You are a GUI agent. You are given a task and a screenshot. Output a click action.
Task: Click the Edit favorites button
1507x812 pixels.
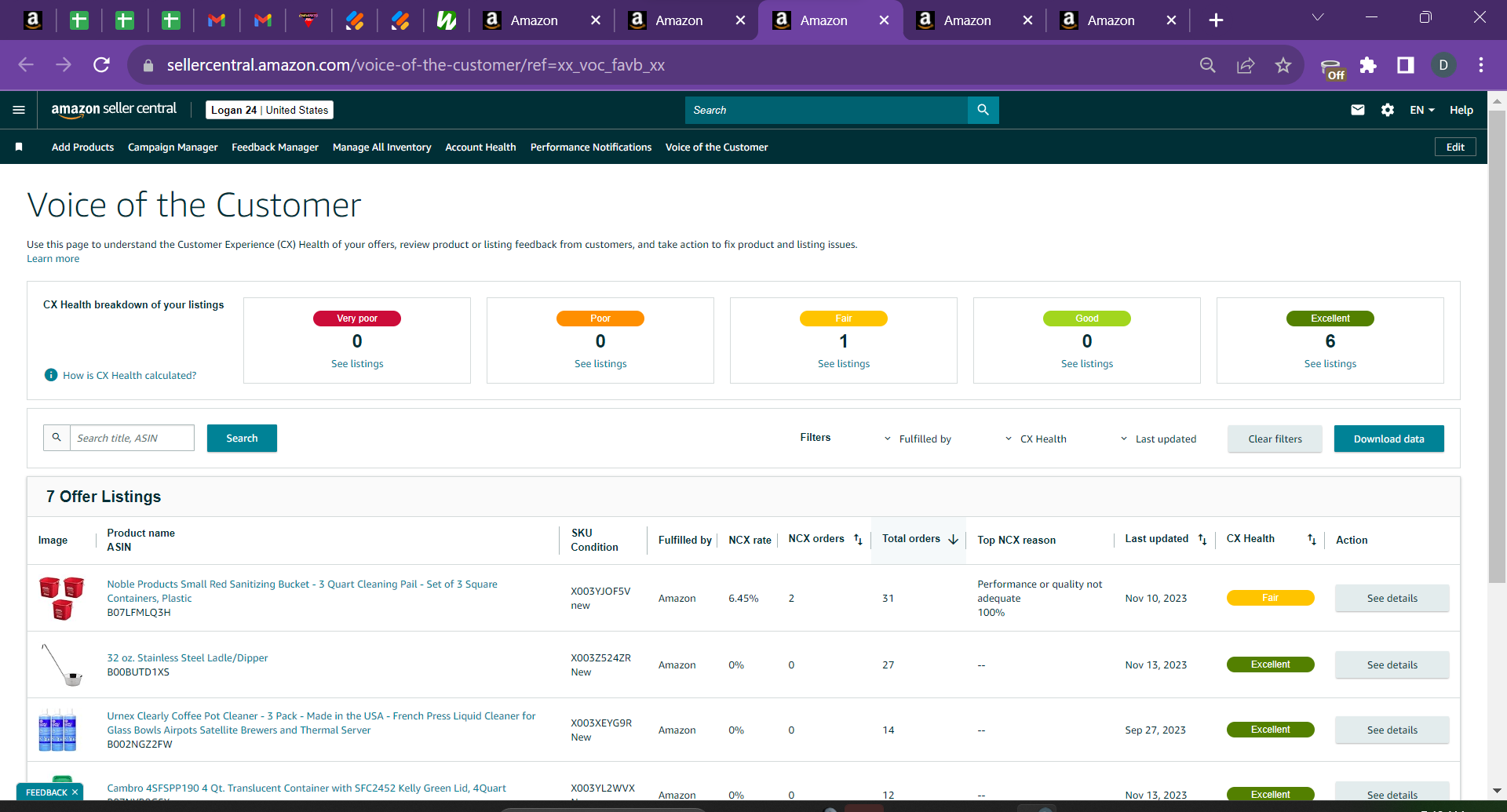(1455, 147)
